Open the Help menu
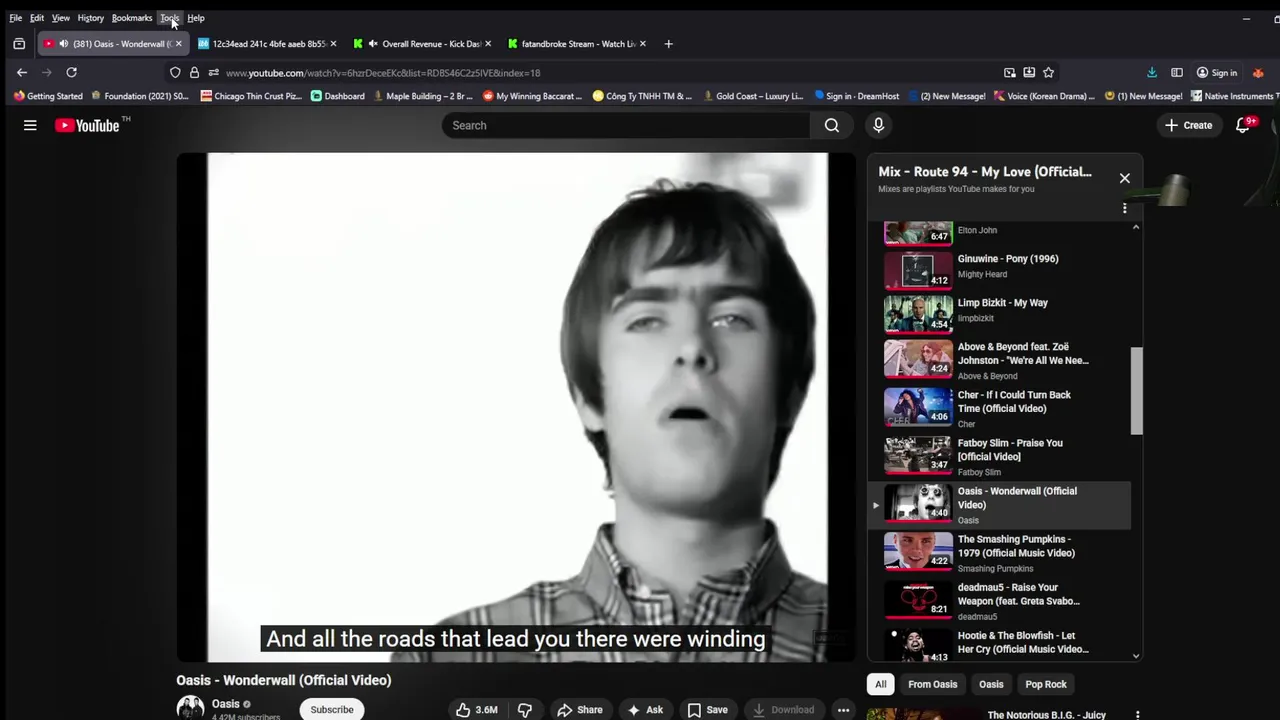The image size is (1280, 720). [x=196, y=18]
